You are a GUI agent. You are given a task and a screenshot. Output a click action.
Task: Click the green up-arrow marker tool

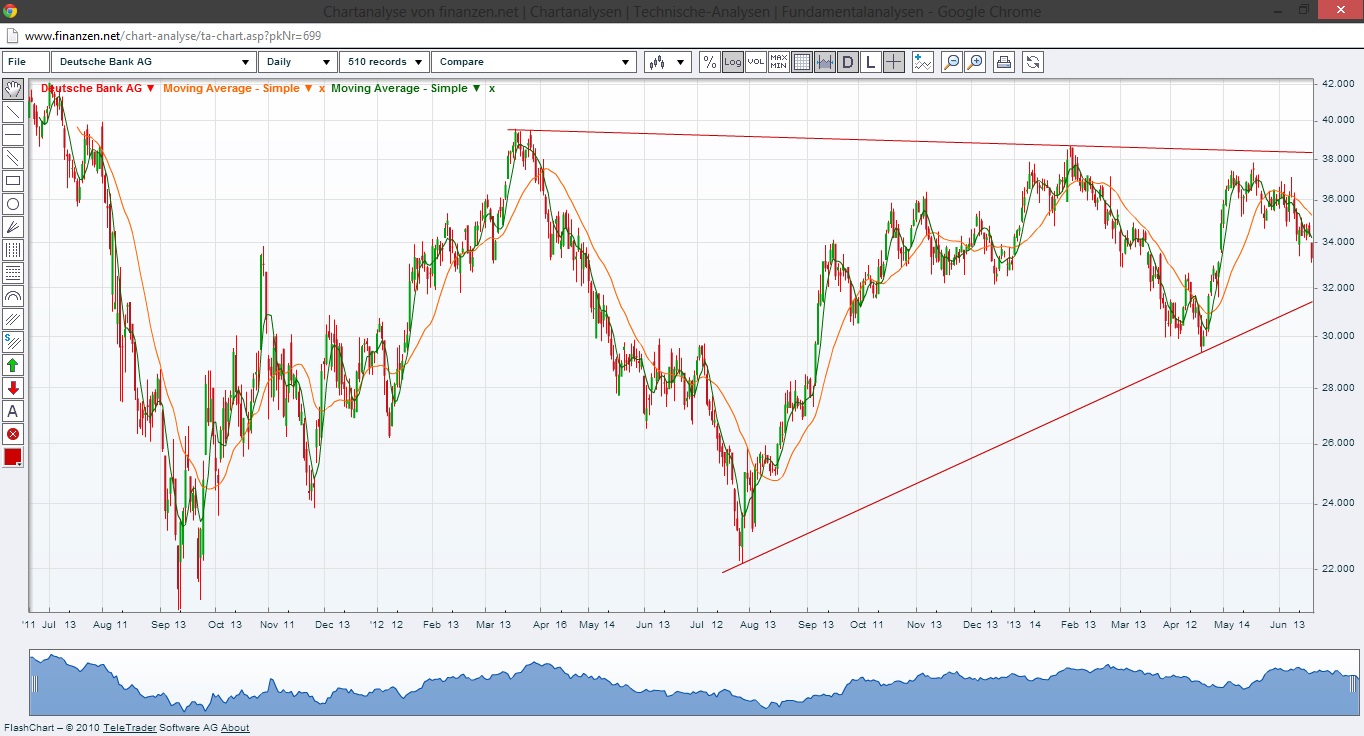[x=13, y=365]
